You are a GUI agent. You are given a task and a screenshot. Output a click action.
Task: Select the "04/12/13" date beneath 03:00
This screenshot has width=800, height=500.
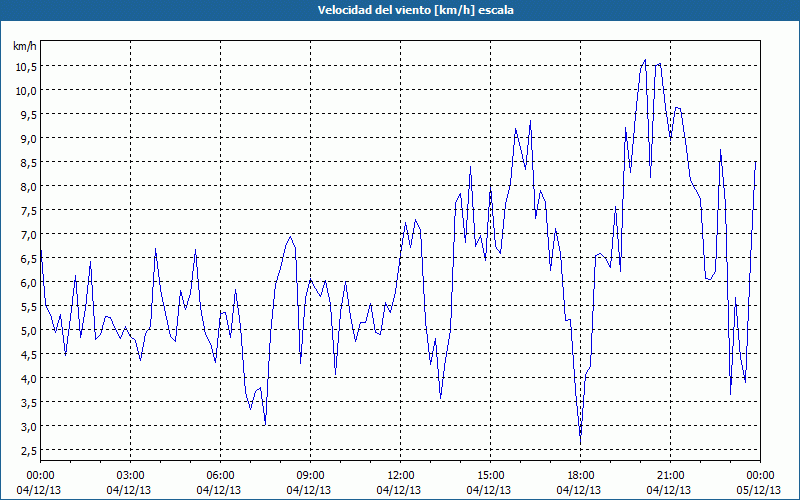(x=131, y=490)
